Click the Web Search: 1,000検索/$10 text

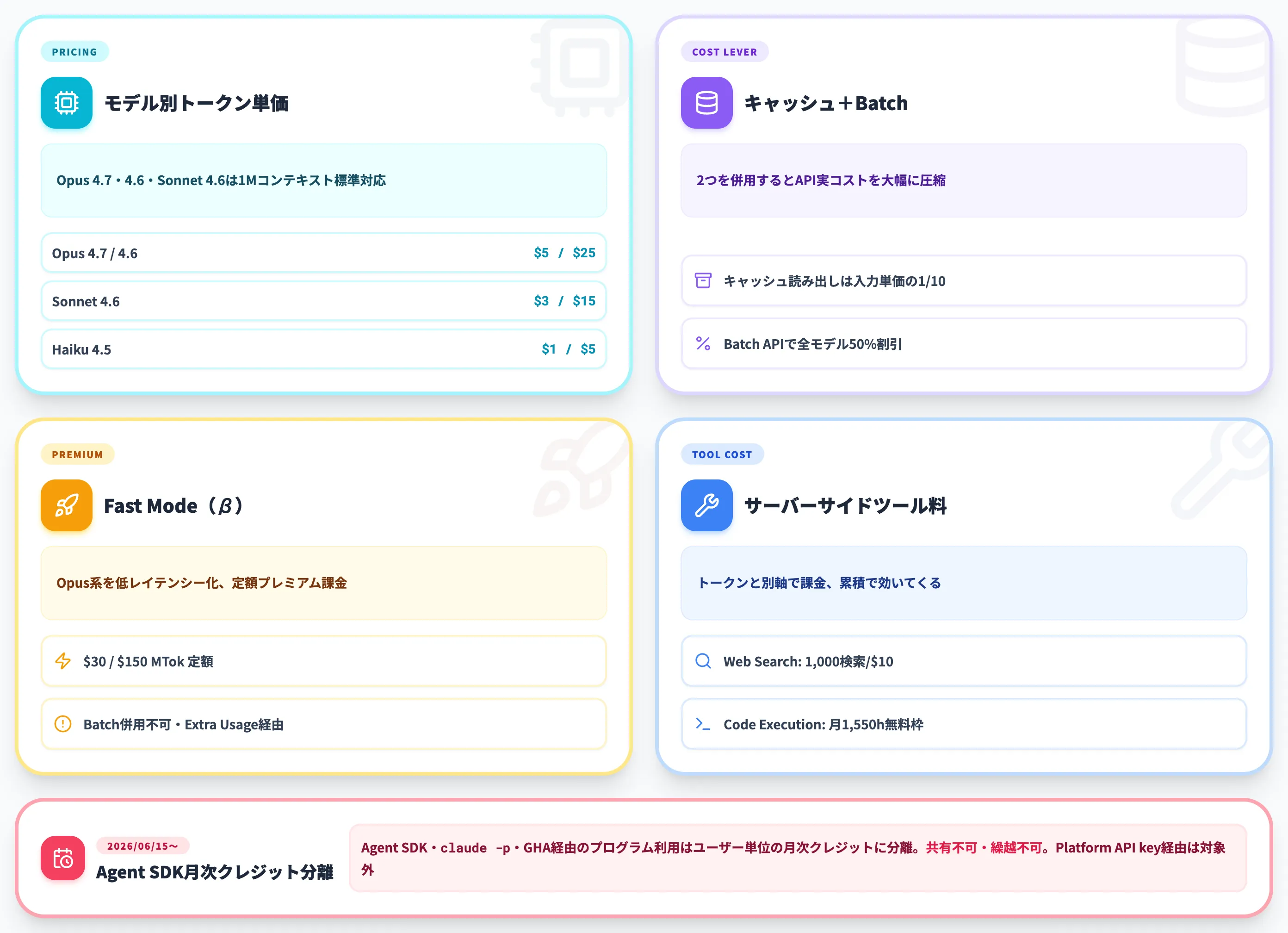tap(808, 662)
